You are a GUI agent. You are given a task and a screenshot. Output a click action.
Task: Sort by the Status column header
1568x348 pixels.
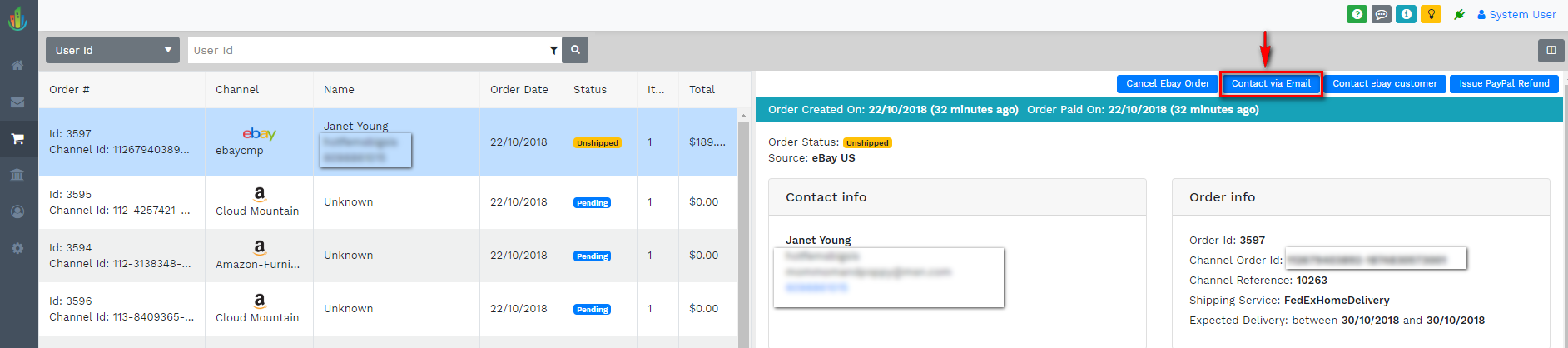589,90
